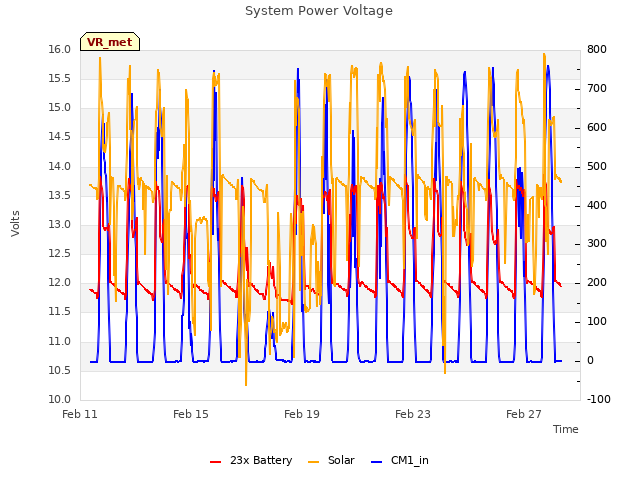Click the orange Solar legend swatch

point(313,462)
